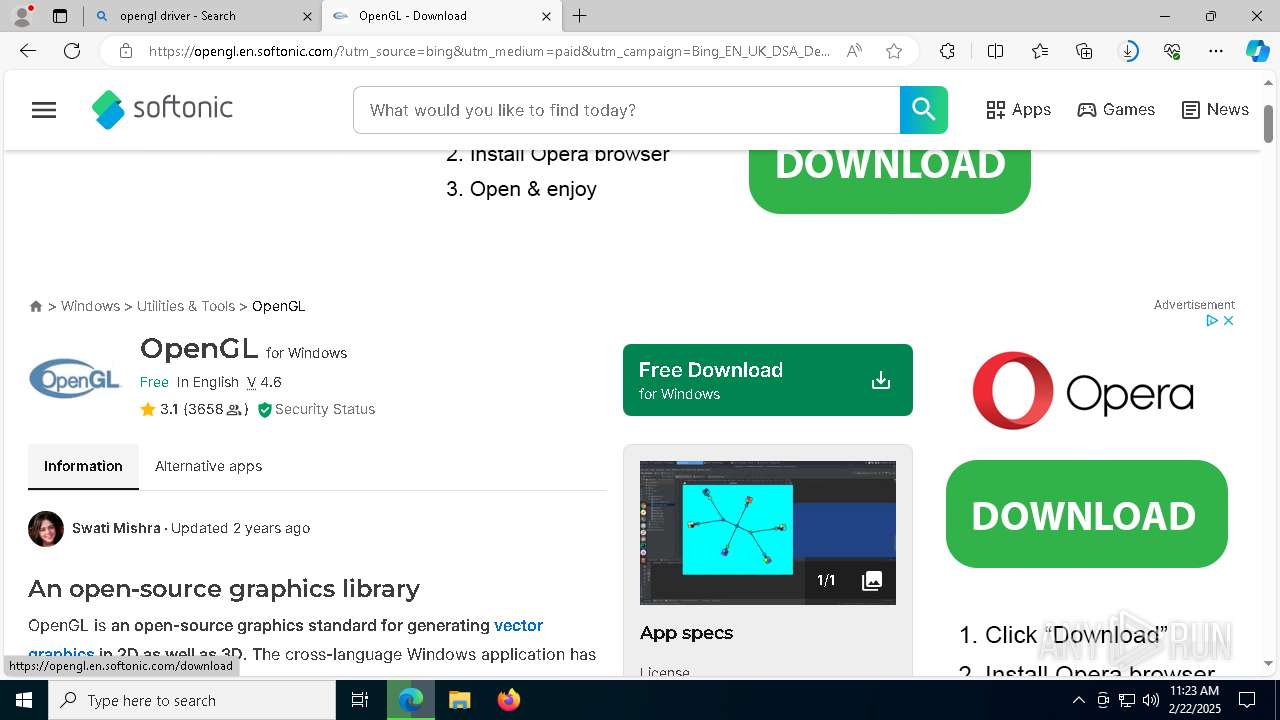The height and width of the screenshot is (720, 1280).
Task: Open the Apps section
Action: pos(1018,110)
